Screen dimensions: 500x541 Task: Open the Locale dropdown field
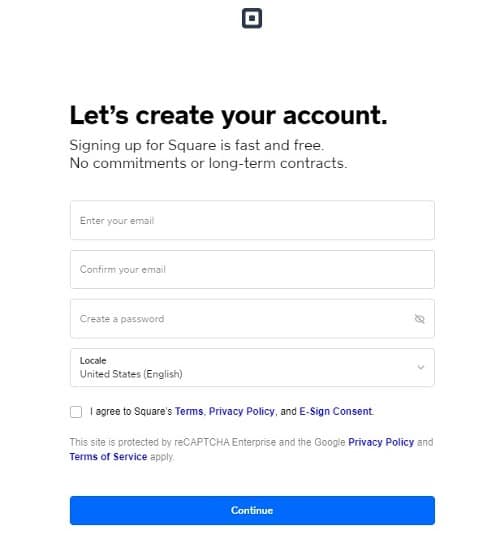click(x=252, y=367)
